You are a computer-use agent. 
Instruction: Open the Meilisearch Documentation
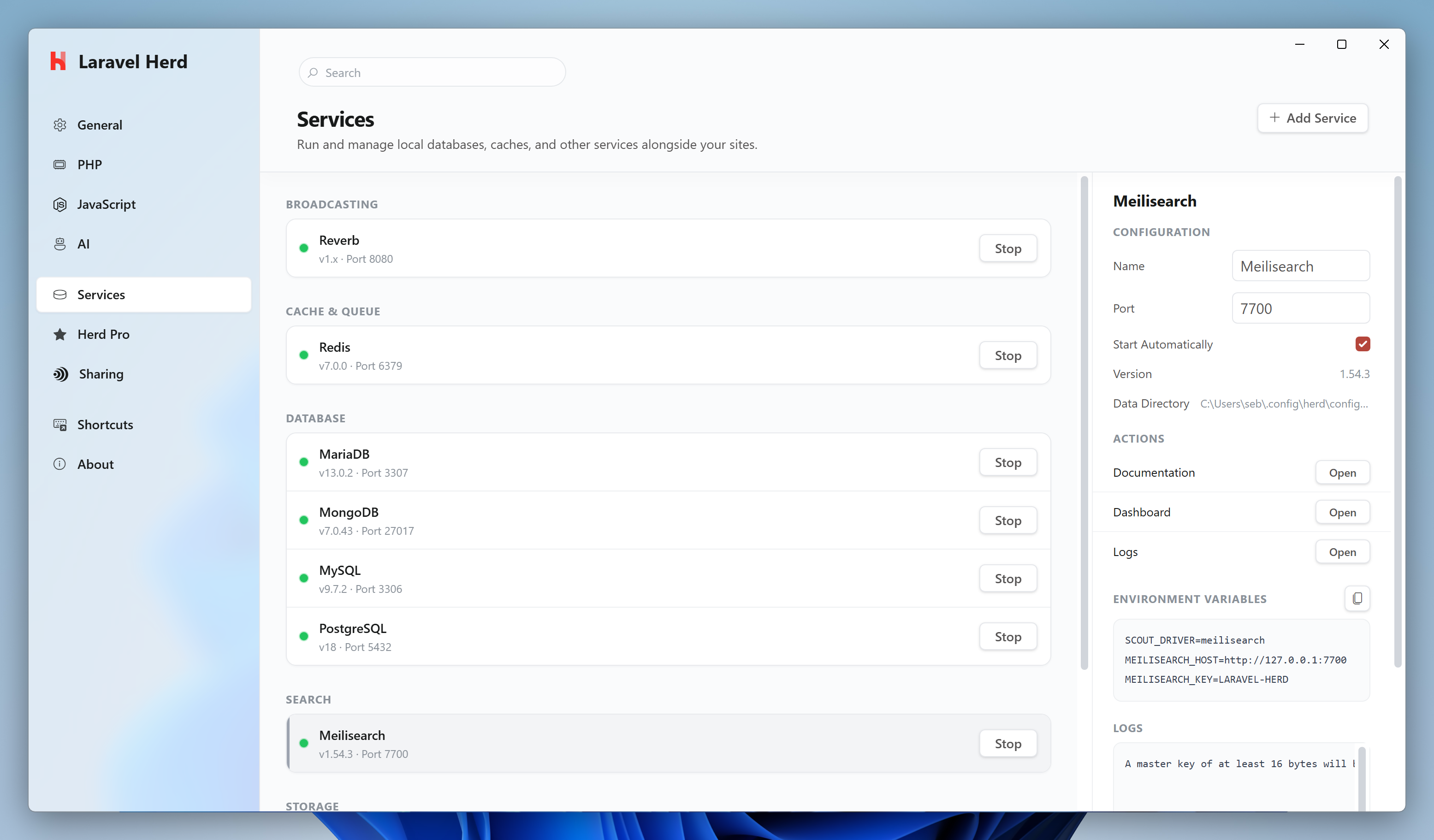pyautogui.click(x=1342, y=473)
